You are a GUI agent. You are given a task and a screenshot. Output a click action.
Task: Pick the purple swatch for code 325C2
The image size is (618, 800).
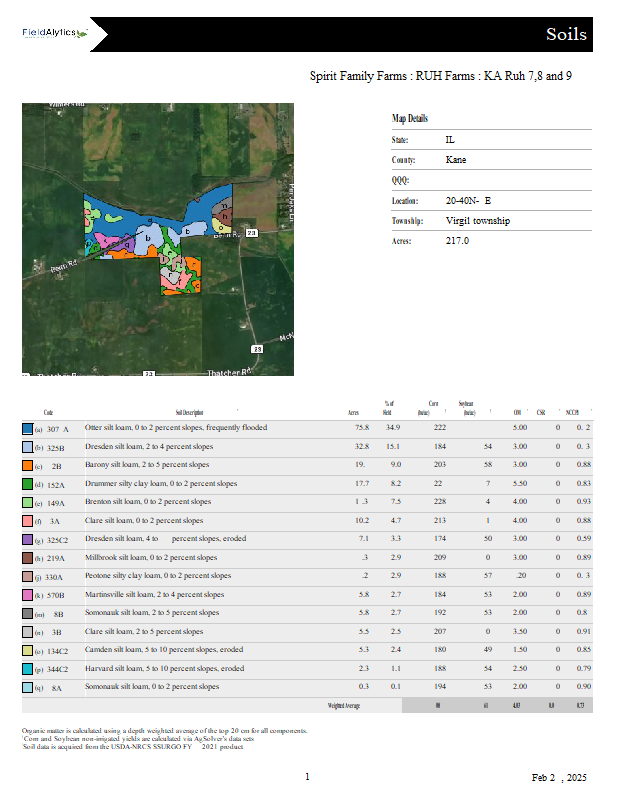tap(27, 539)
